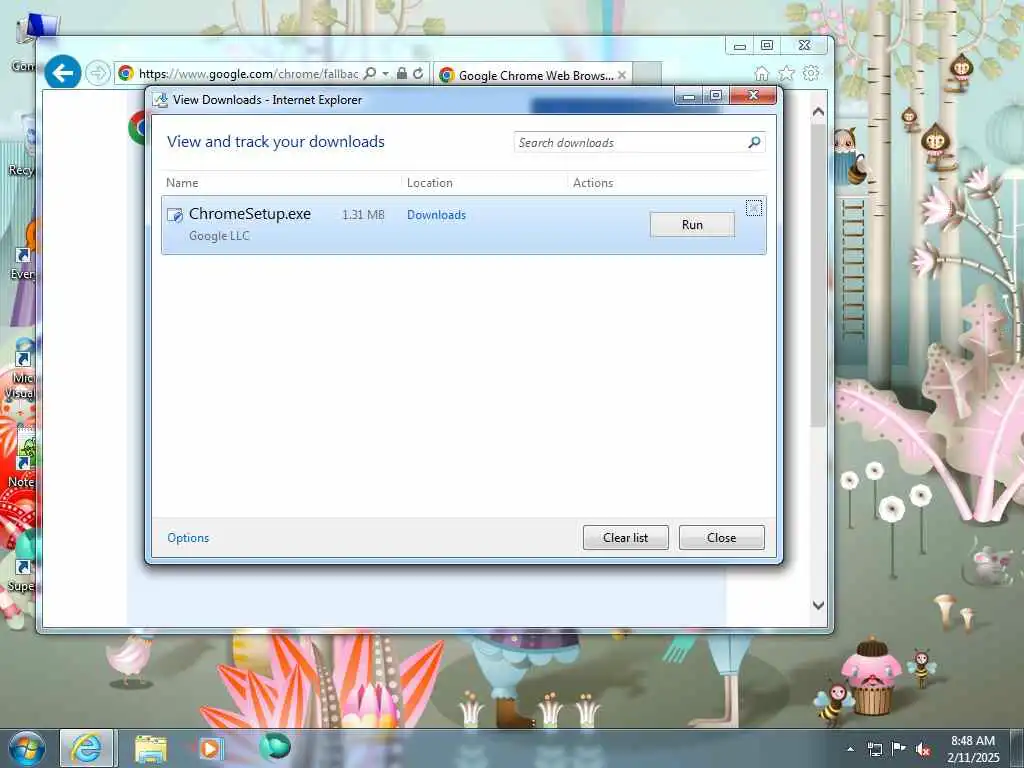The height and width of the screenshot is (768, 1024).
Task: Close the View Downloads dialog with the Close button
Action: tap(721, 537)
